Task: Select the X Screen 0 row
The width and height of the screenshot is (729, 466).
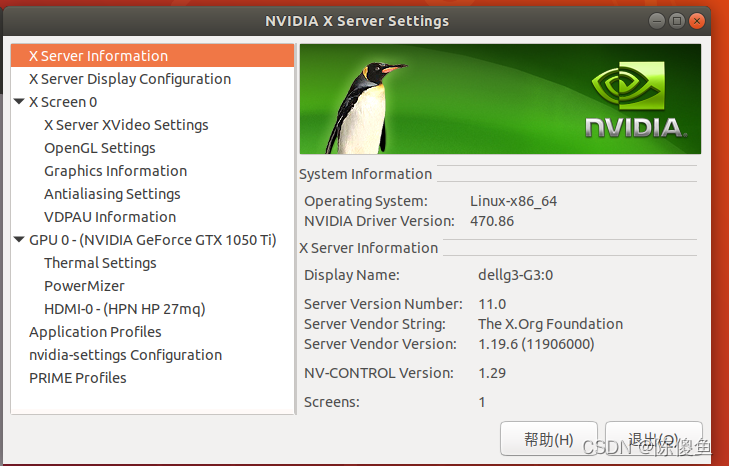Action: [152, 102]
